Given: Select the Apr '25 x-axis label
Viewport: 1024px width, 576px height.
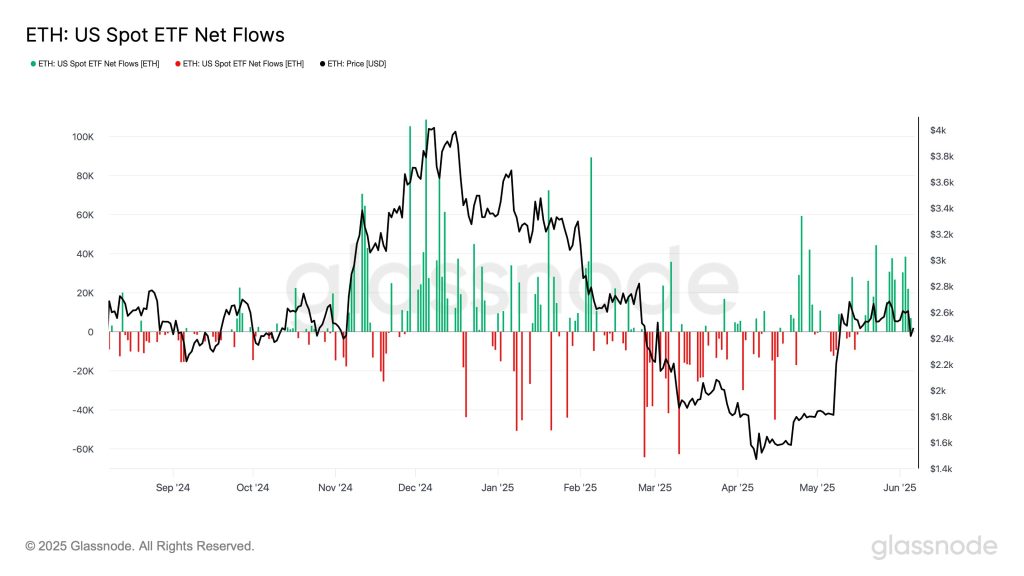Looking at the screenshot, I should coord(737,488).
